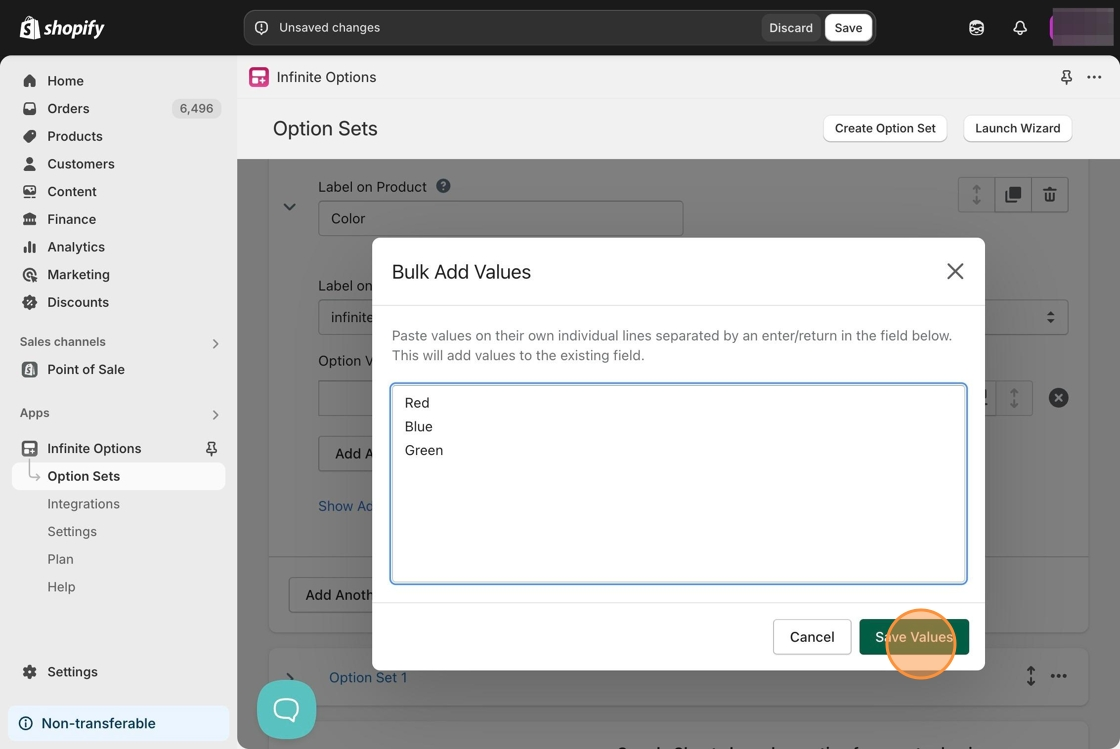Delete the Color option with trash icon
This screenshot has width=1120, height=749.
[x=1049, y=195]
